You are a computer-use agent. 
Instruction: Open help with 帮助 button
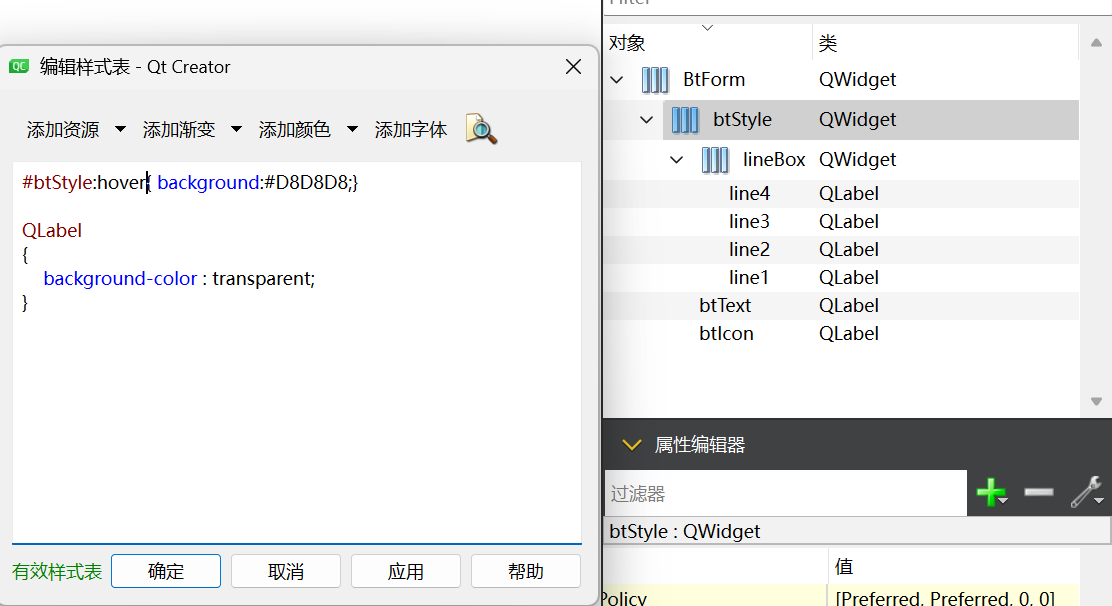(526, 571)
